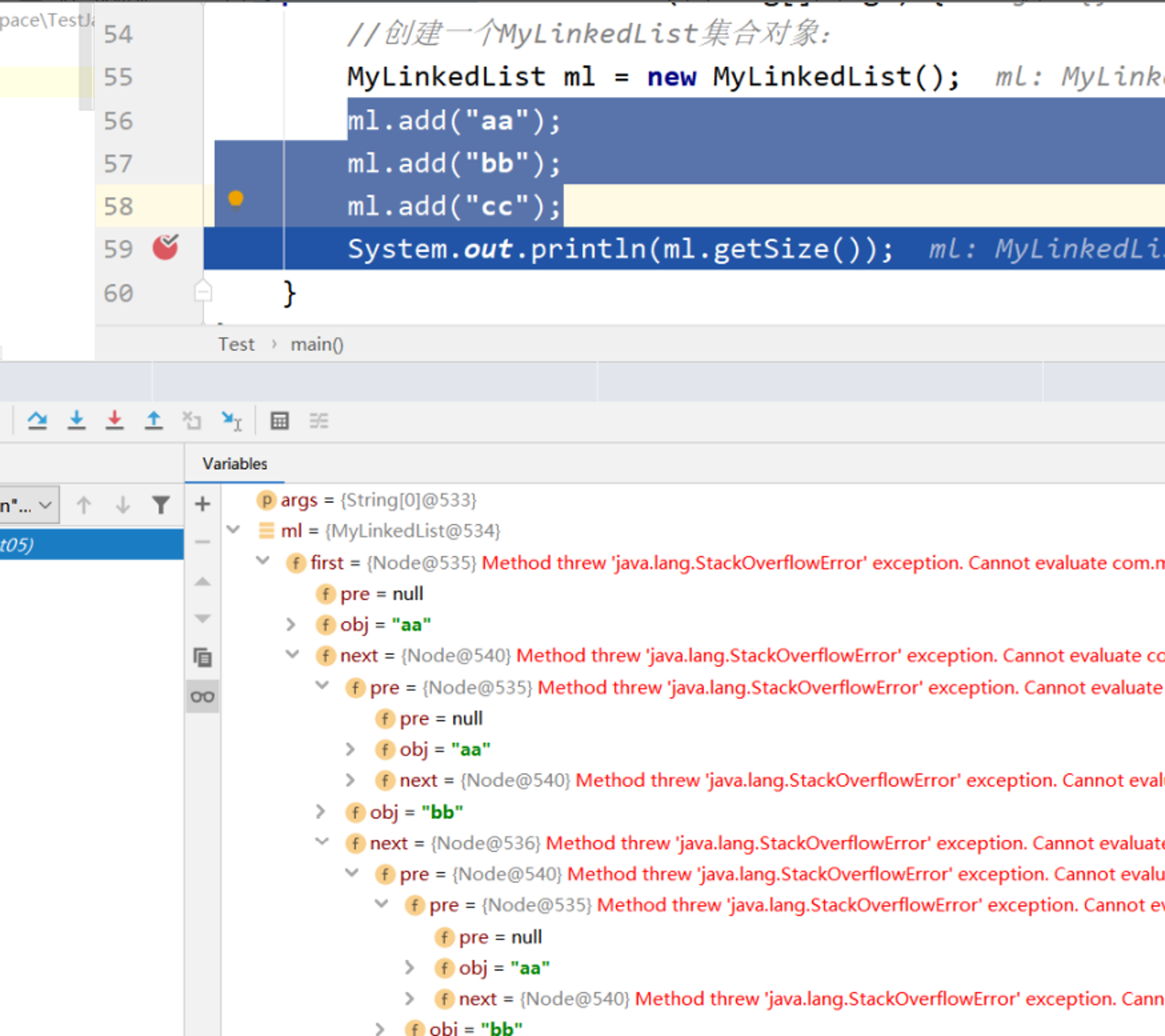Viewport: 1165px width, 1036px height.
Task: Toggle the Show Watches glasses icon
Action: point(202,696)
